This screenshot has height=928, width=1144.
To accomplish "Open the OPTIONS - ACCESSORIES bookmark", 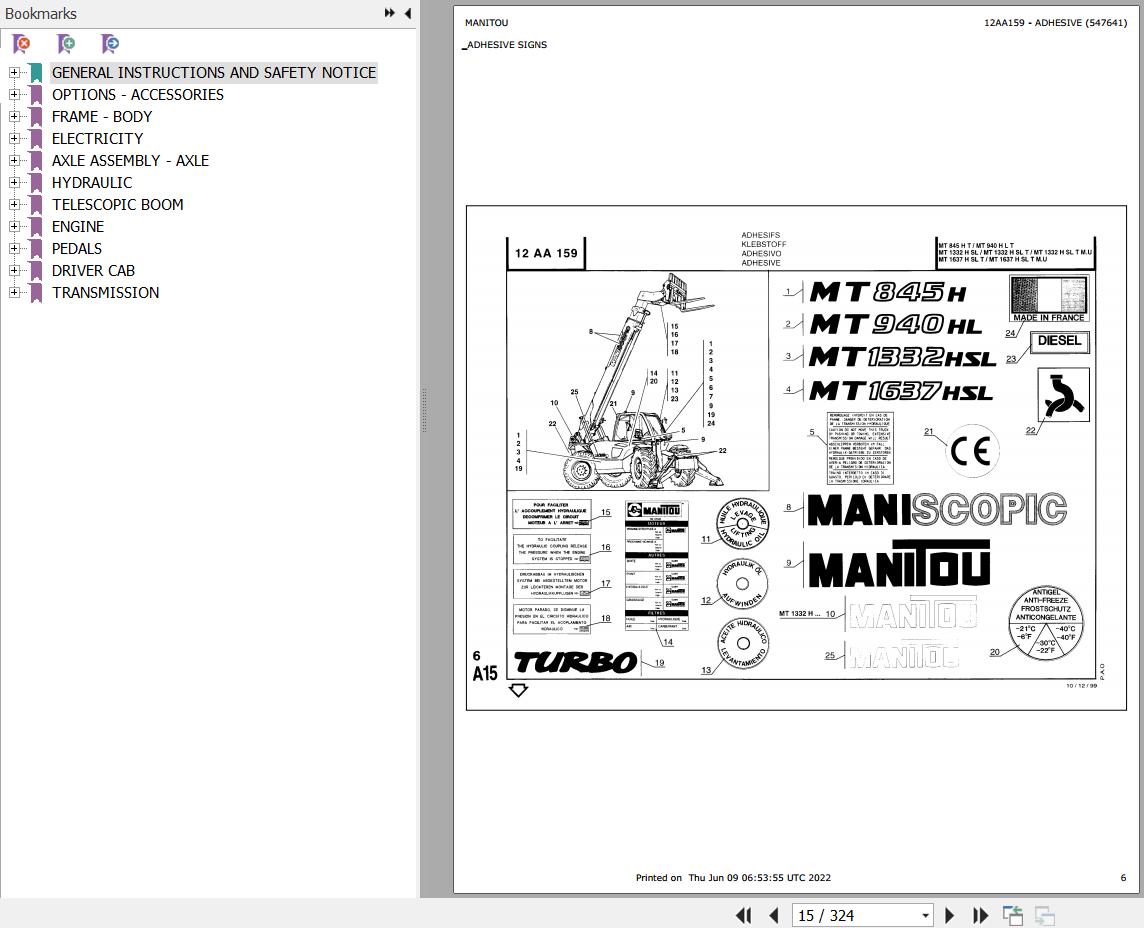I will 138,94.
